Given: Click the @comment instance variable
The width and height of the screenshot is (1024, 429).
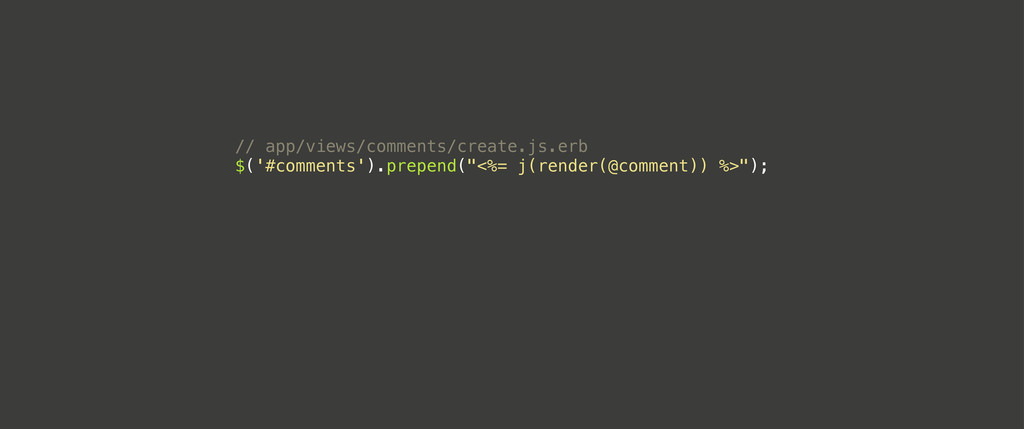Looking at the screenshot, I should click(648, 166).
